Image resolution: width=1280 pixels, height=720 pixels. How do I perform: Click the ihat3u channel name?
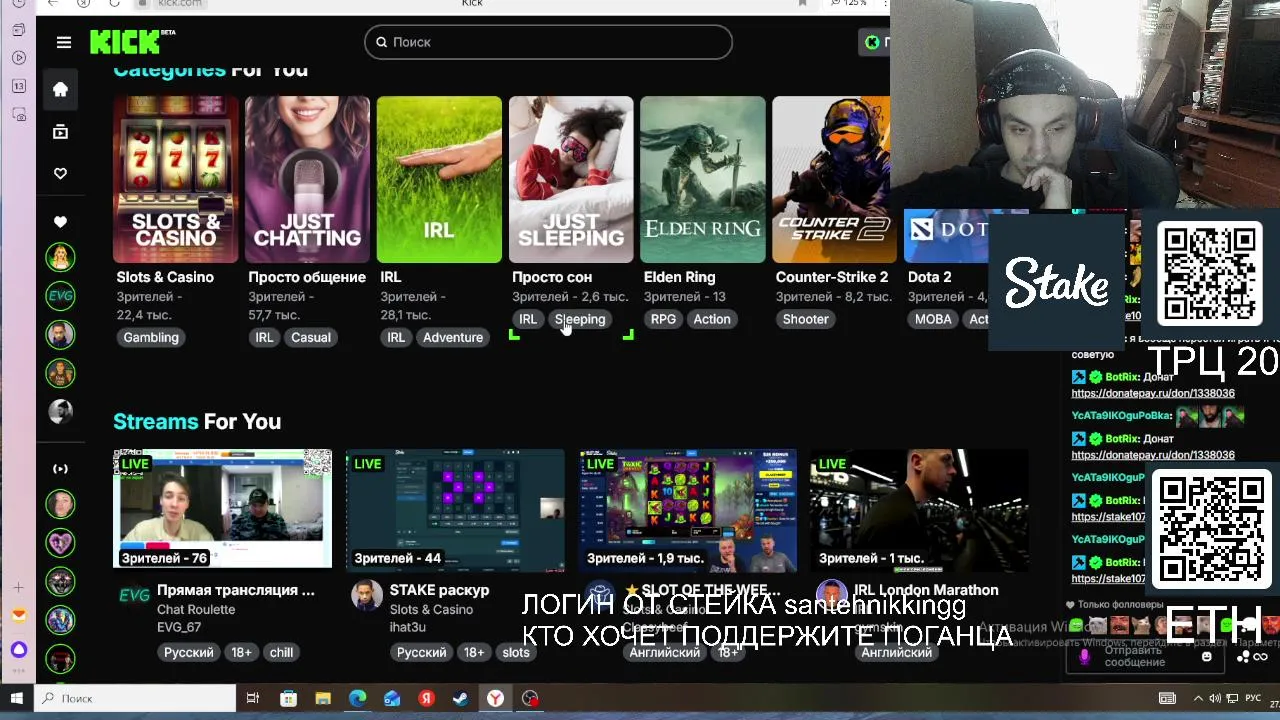(x=408, y=627)
